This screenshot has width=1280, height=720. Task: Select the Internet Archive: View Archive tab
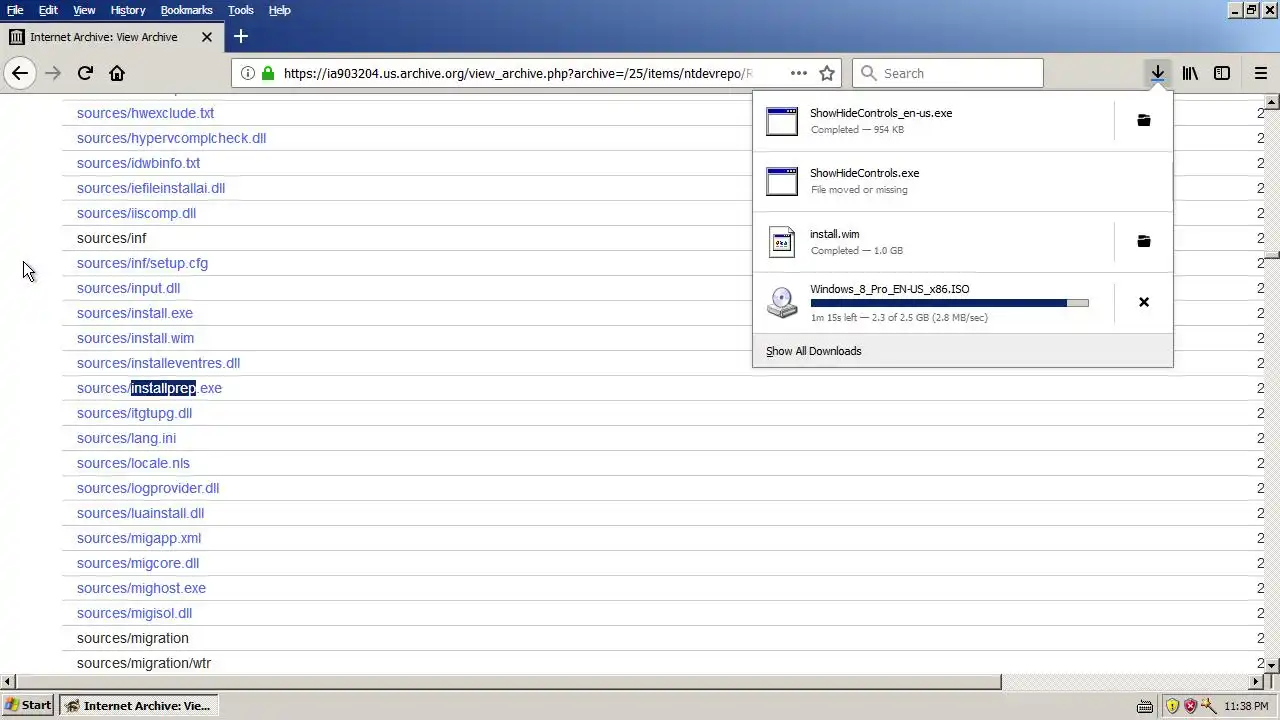tap(112, 37)
